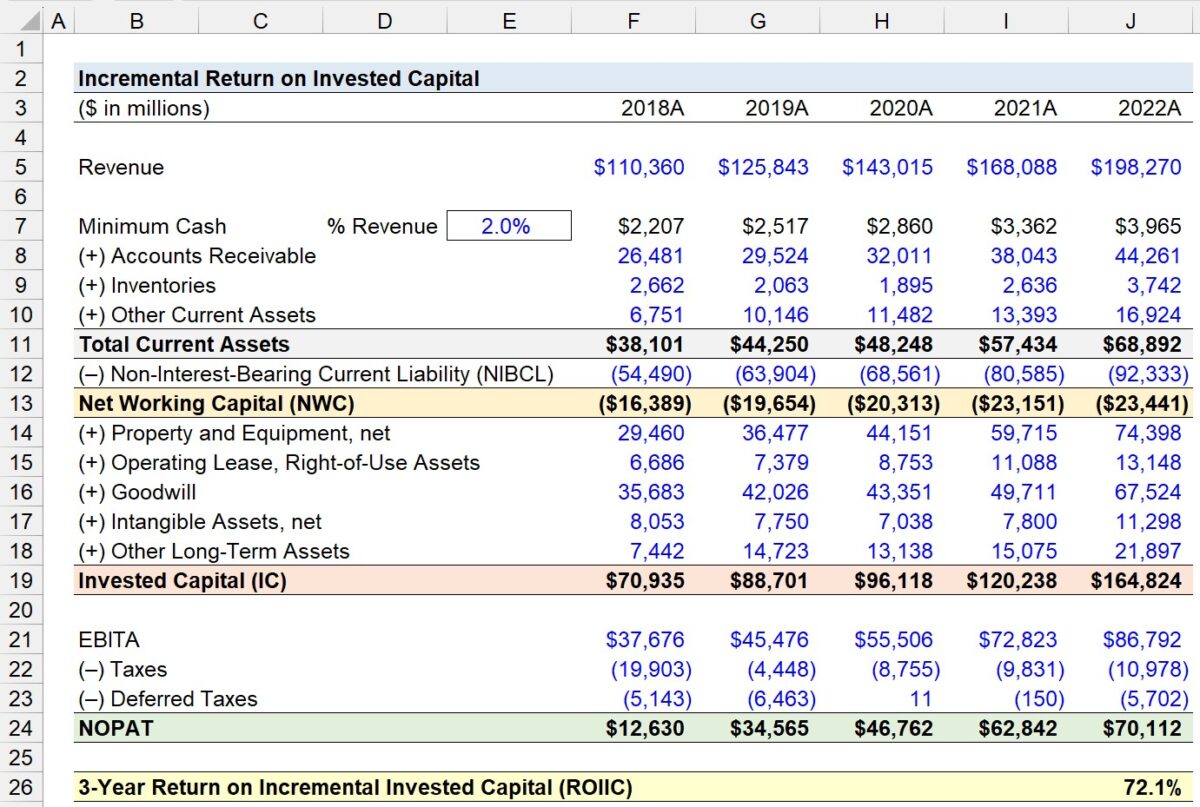Click the title cell Incremental Return on Invested Capital
This screenshot has width=1200, height=807.
[279, 78]
